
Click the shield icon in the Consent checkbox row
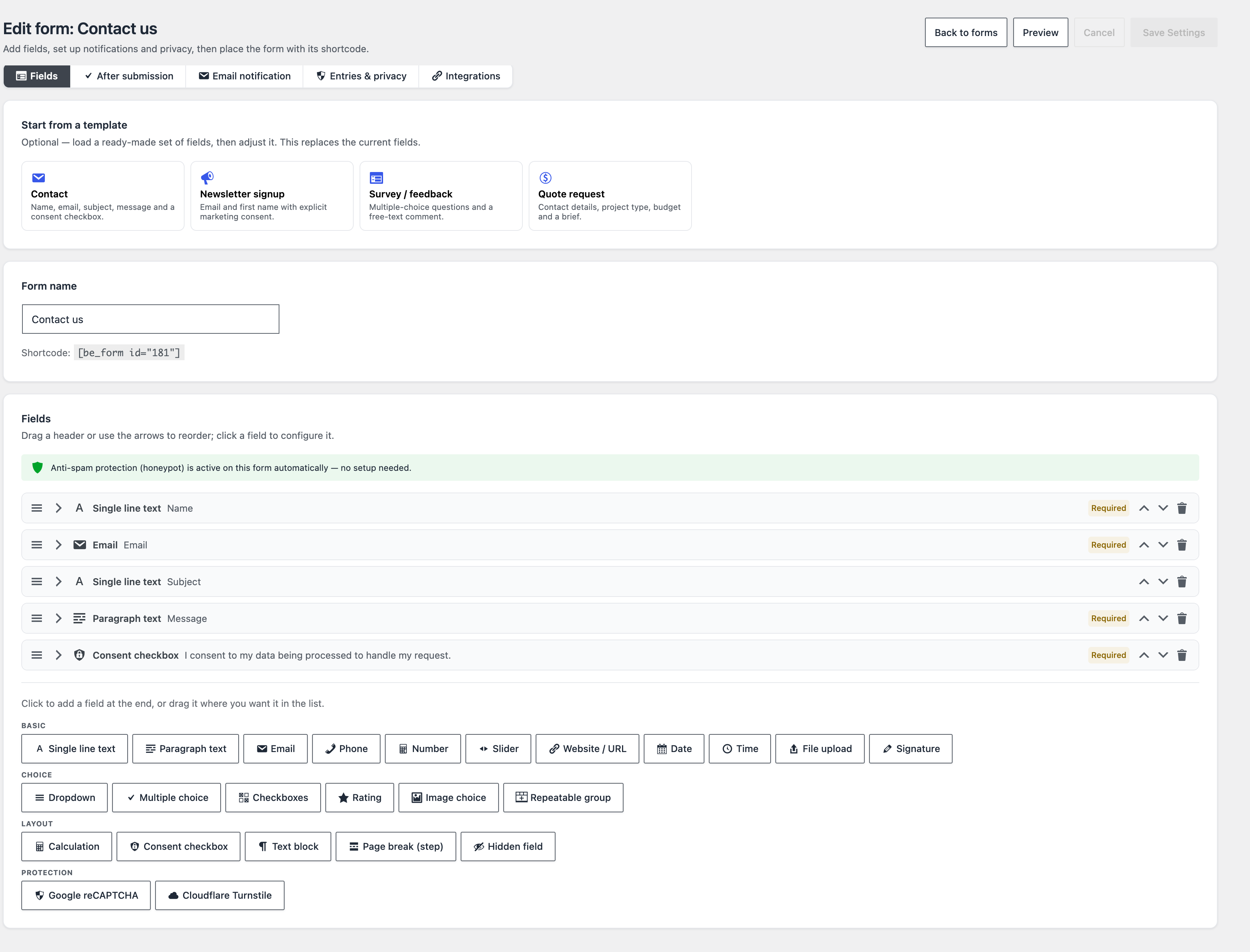79,656
